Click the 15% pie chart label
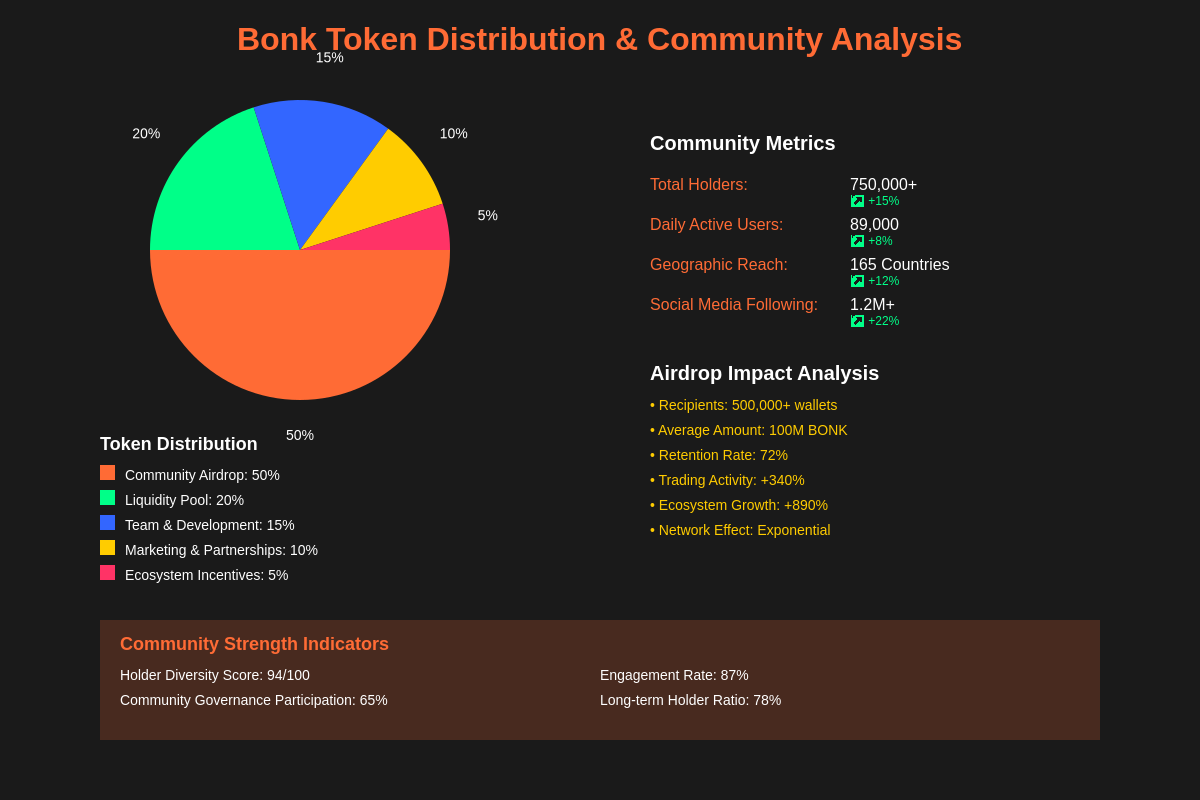 pyautogui.click(x=330, y=57)
